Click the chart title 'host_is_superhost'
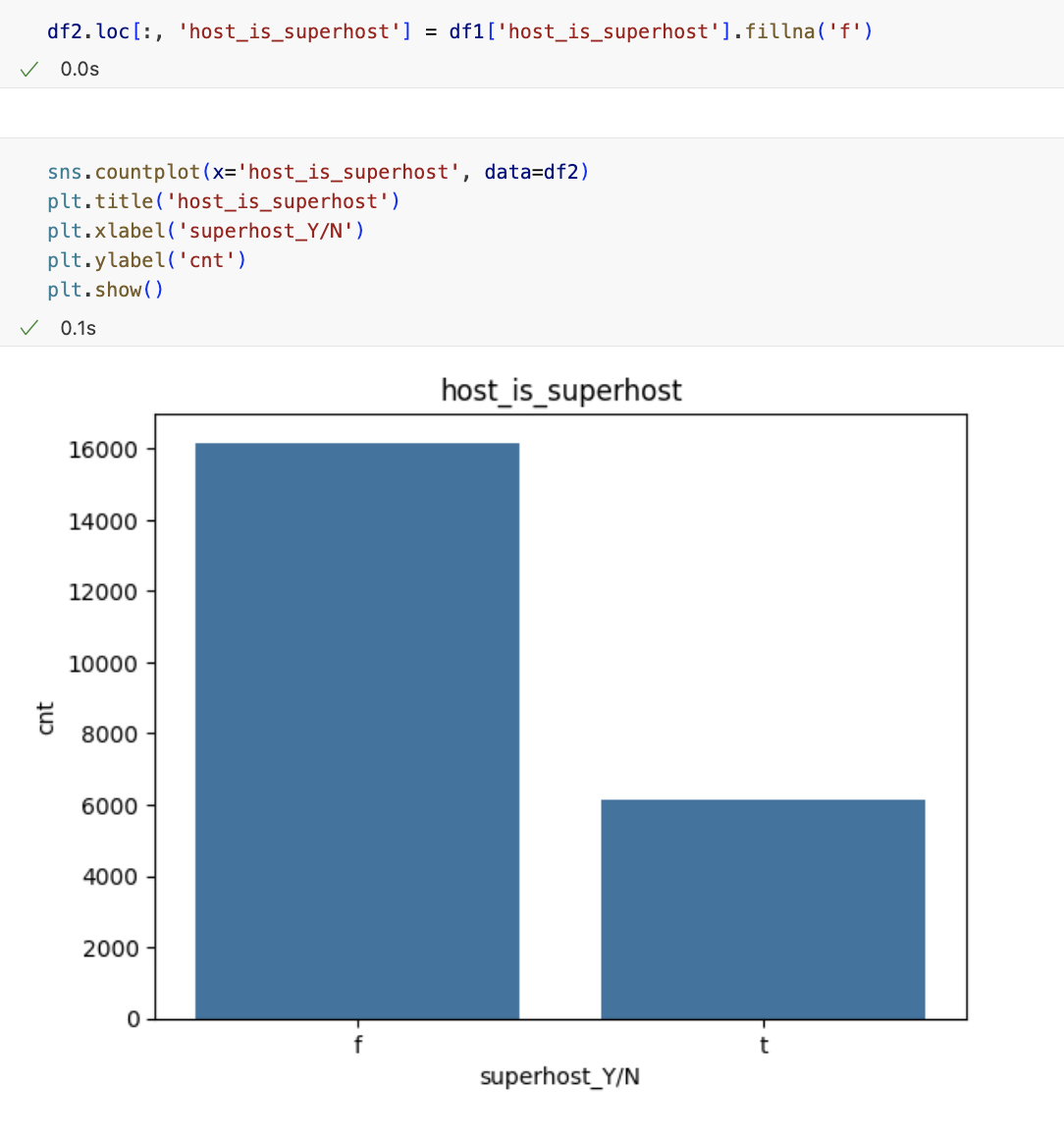Viewport: 1064px width, 1139px height. (561, 391)
